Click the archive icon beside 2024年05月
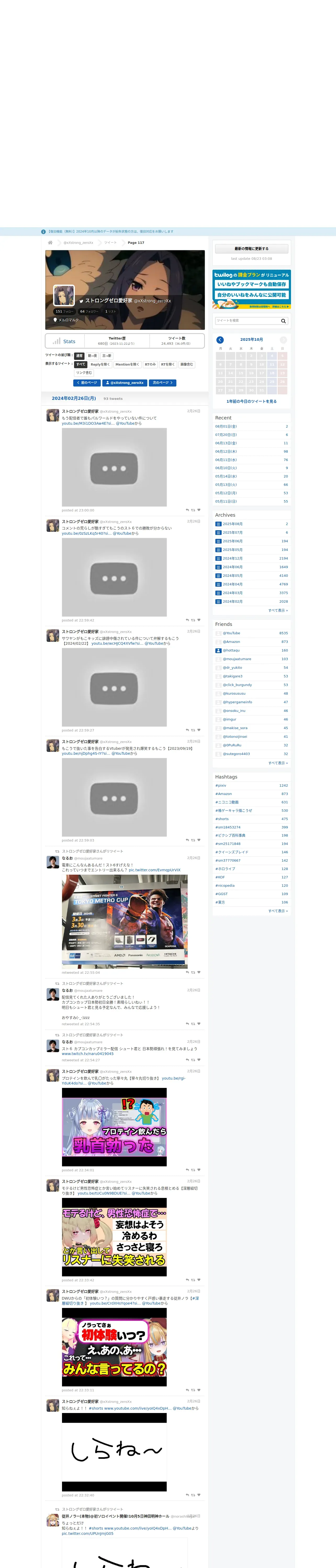The height and width of the screenshot is (1568, 336). tap(218, 576)
